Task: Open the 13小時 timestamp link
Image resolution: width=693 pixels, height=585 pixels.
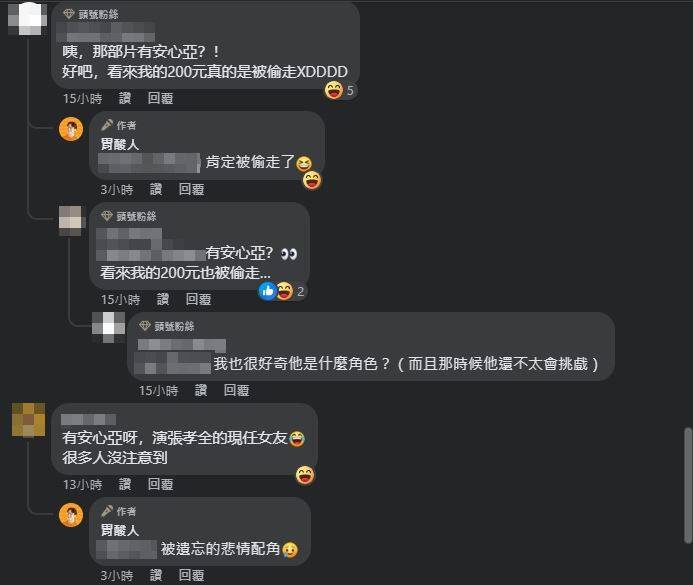Action: coord(83,484)
